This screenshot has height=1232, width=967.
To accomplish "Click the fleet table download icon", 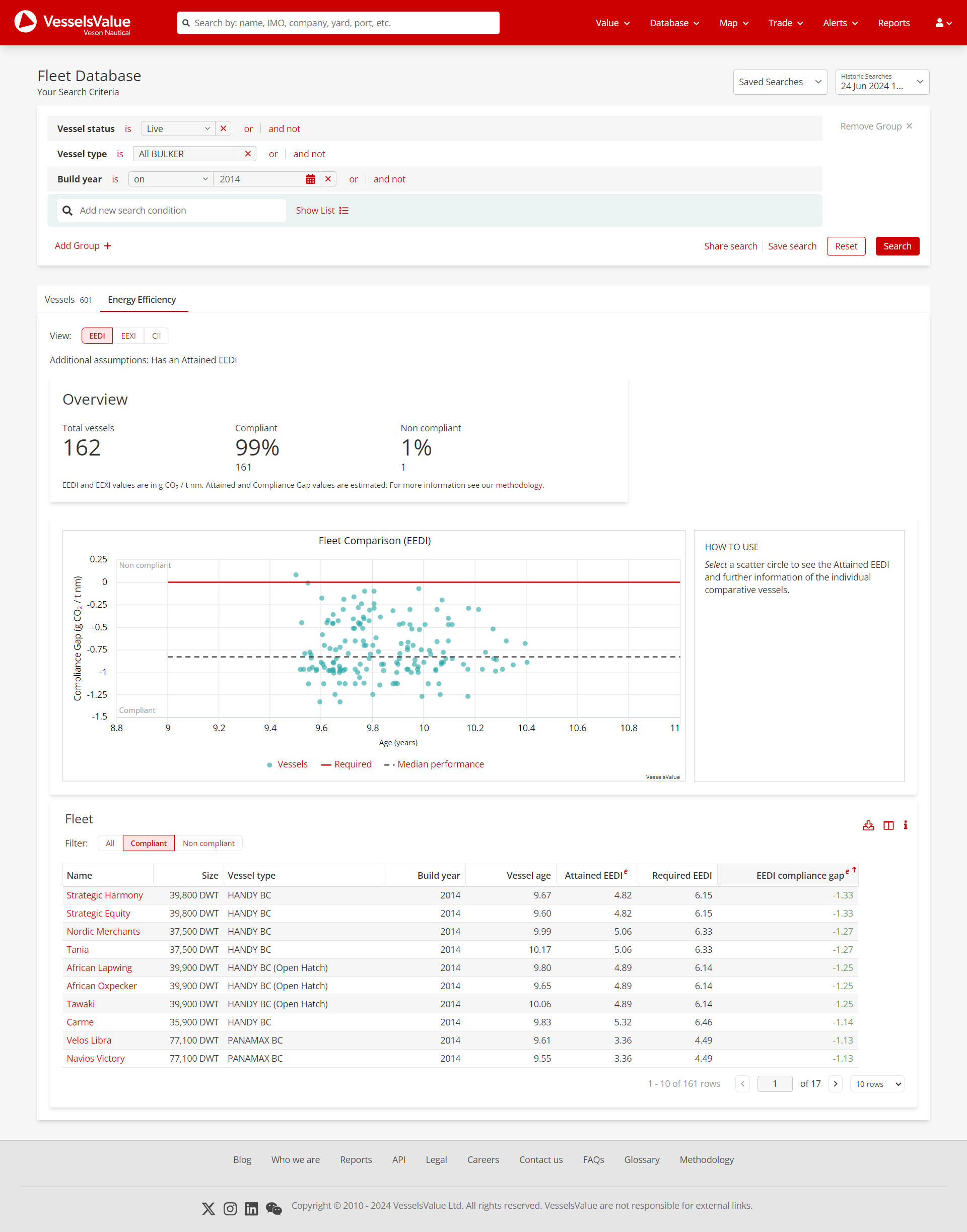I will pos(868,825).
